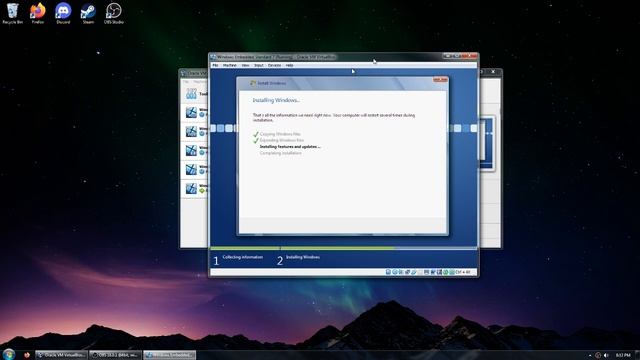Image resolution: width=640 pixels, height=360 pixels.
Task: Show hidden system tray icons
Action: point(590,356)
